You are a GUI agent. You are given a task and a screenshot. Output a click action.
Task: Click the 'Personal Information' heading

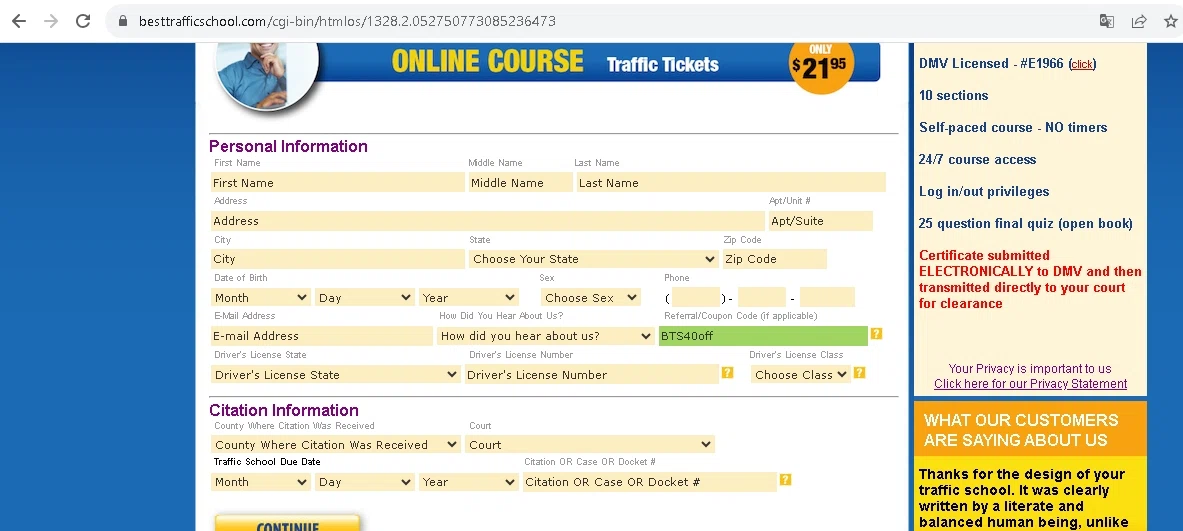click(x=288, y=146)
